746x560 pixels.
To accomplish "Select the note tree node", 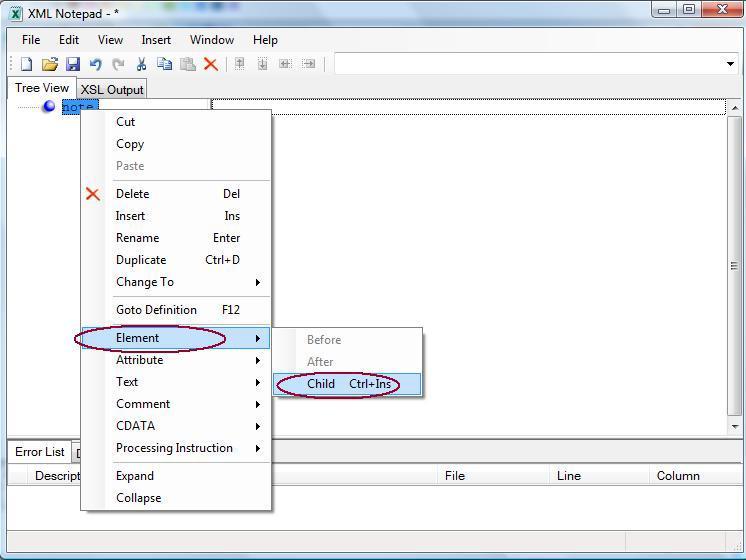I will point(79,107).
